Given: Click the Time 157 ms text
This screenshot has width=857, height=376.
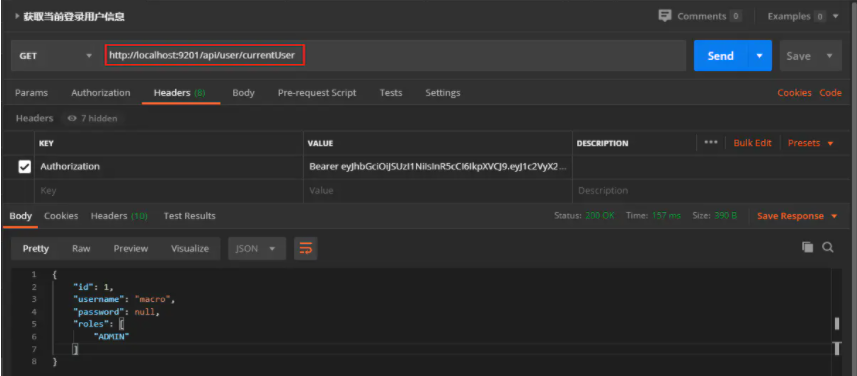Looking at the screenshot, I should tap(653, 216).
